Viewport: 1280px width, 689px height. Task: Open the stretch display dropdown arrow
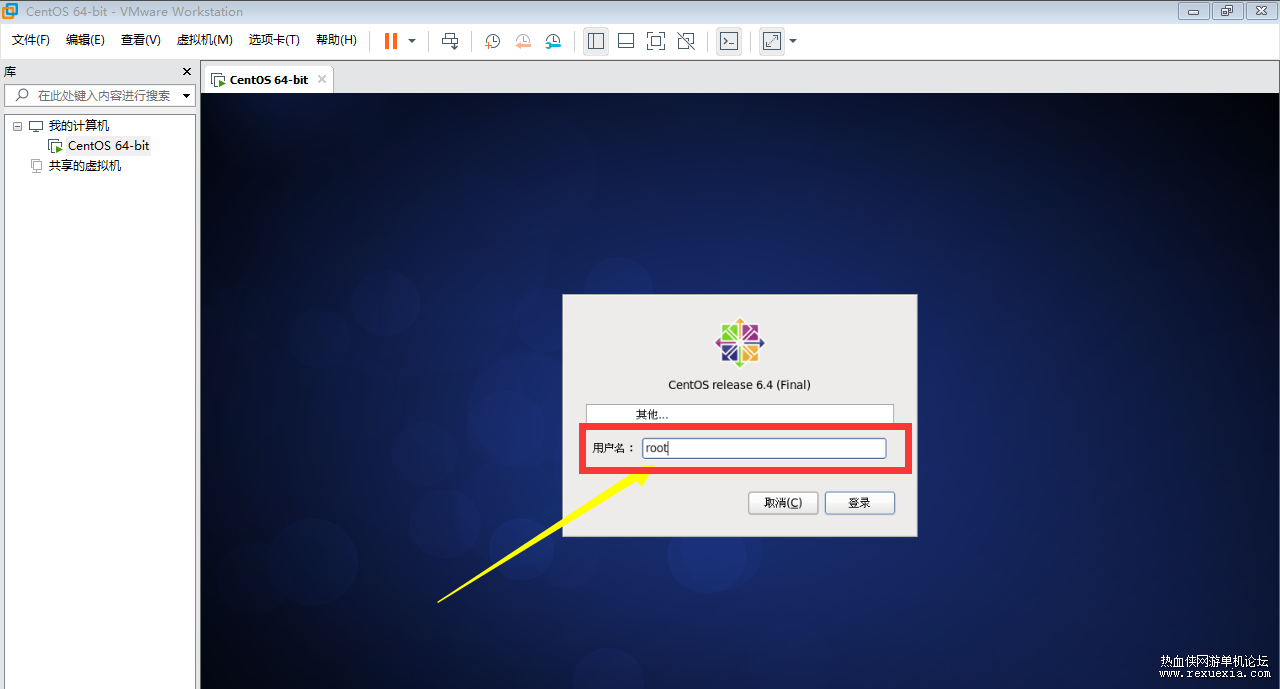tap(793, 41)
